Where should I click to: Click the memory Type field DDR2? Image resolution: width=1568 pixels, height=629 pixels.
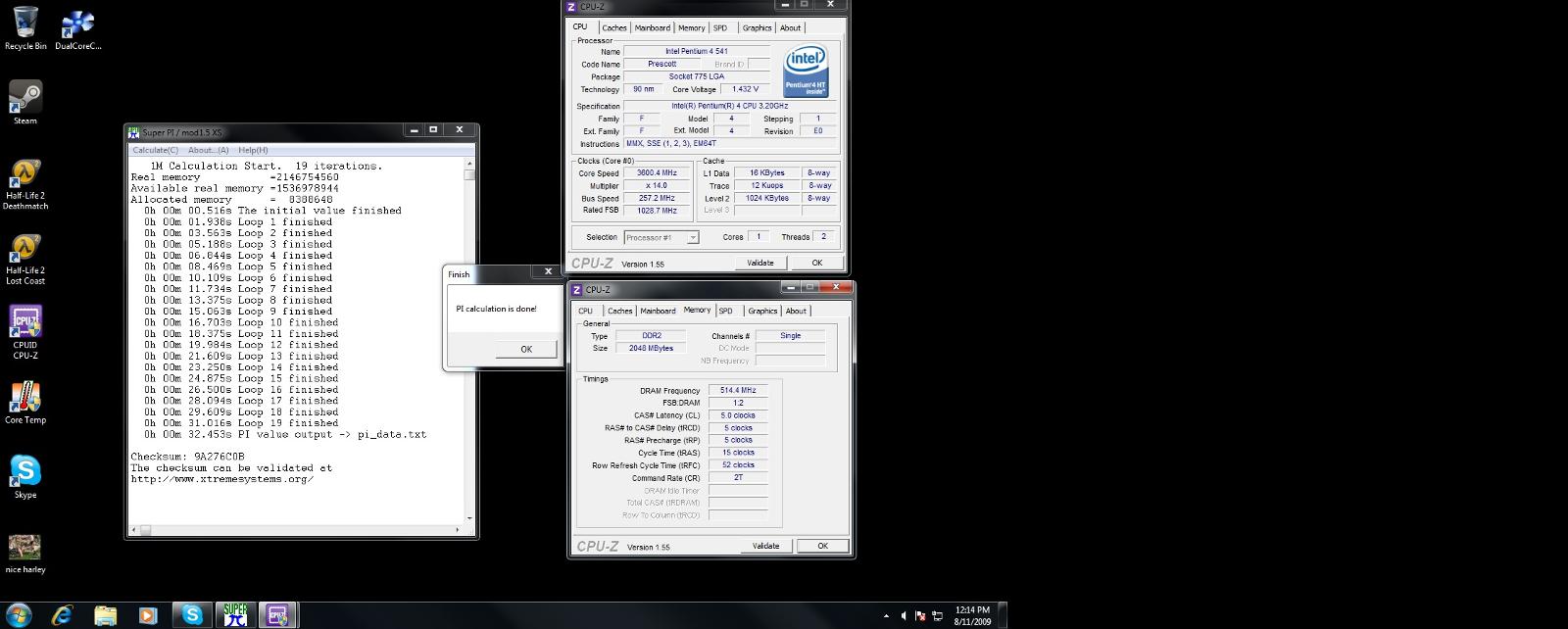tap(652, 335)
